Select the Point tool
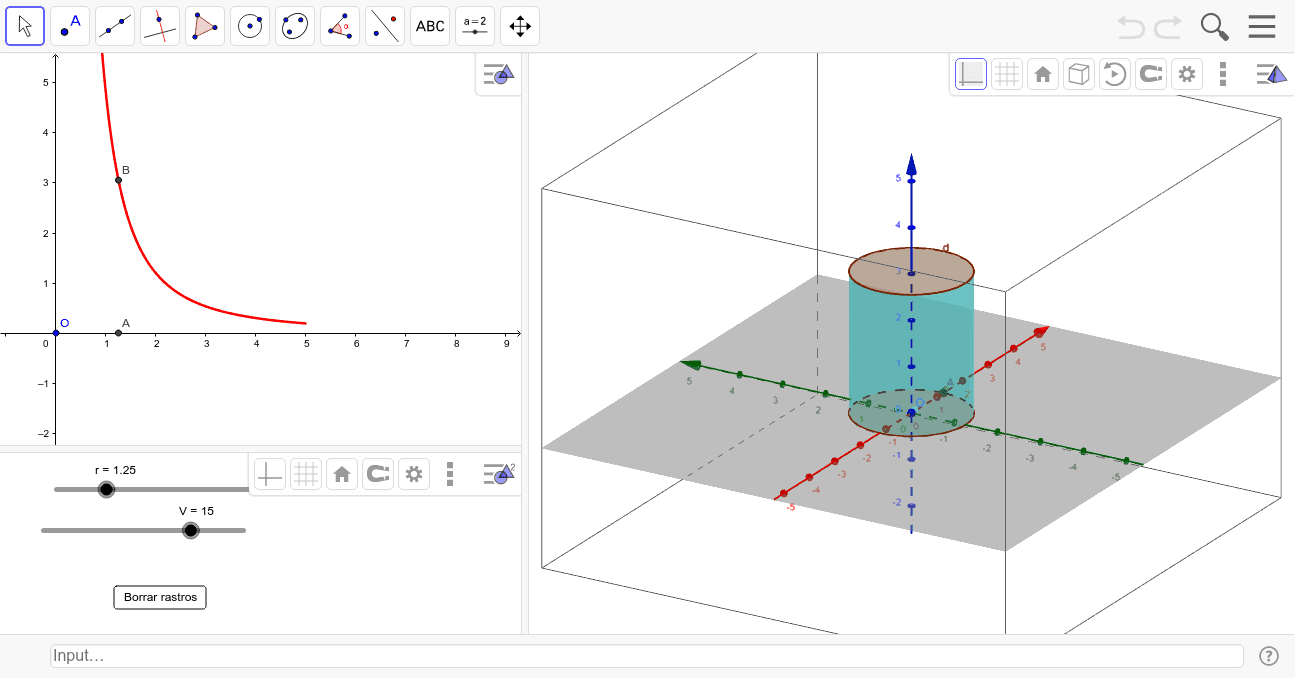 (x=70, y=25)
